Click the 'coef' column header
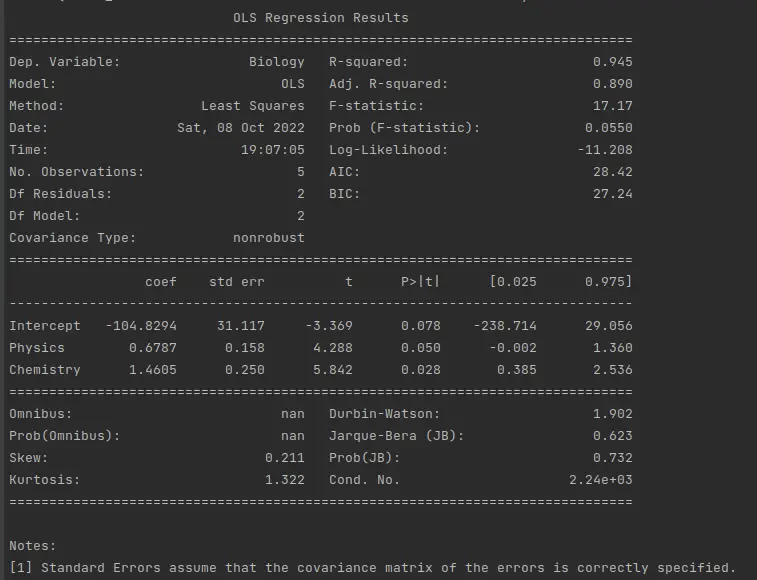The height and width of the screenshot is (580, 757). tap(161, 282)
